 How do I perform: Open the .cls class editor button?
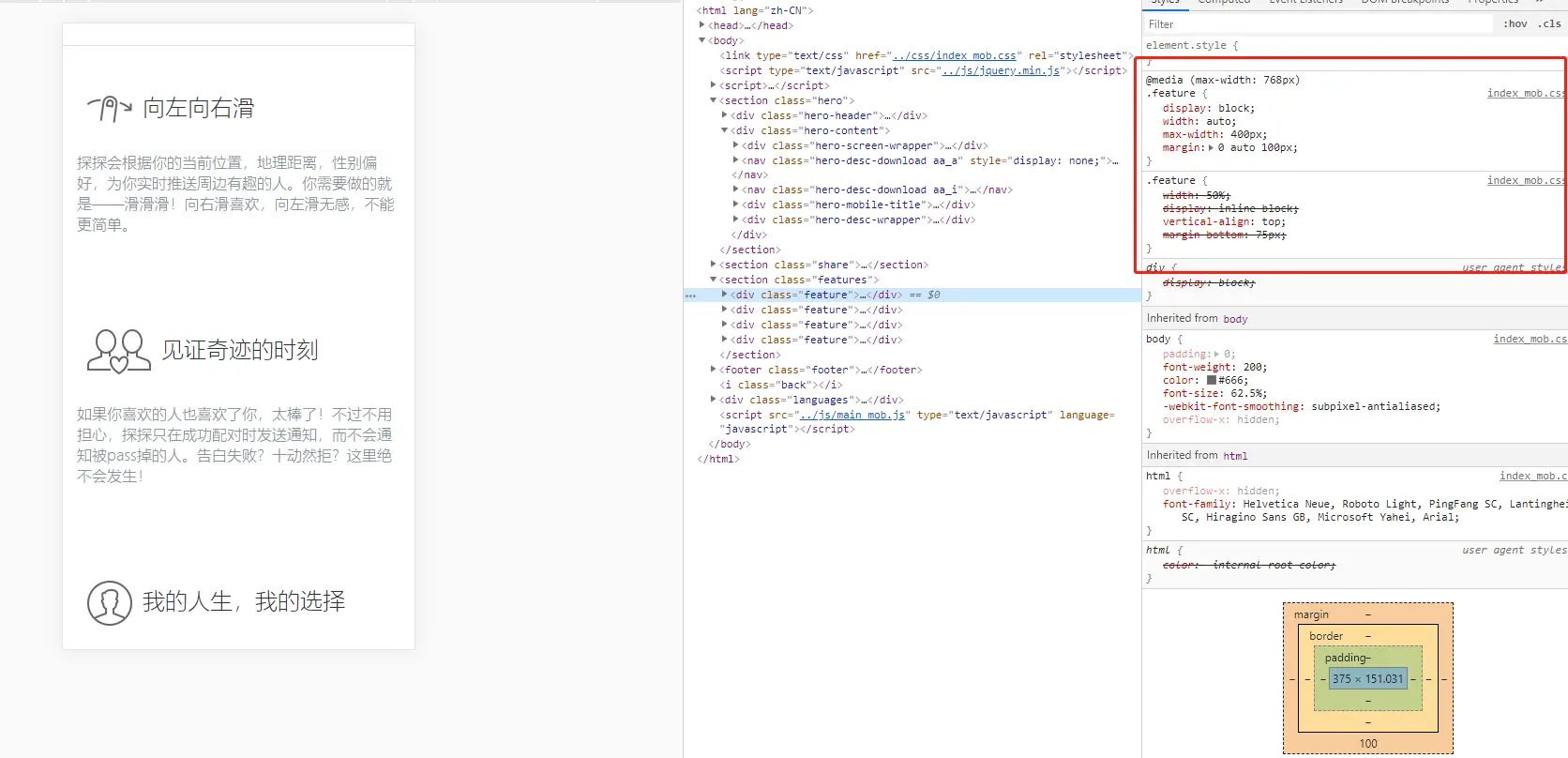[1549, 24]
